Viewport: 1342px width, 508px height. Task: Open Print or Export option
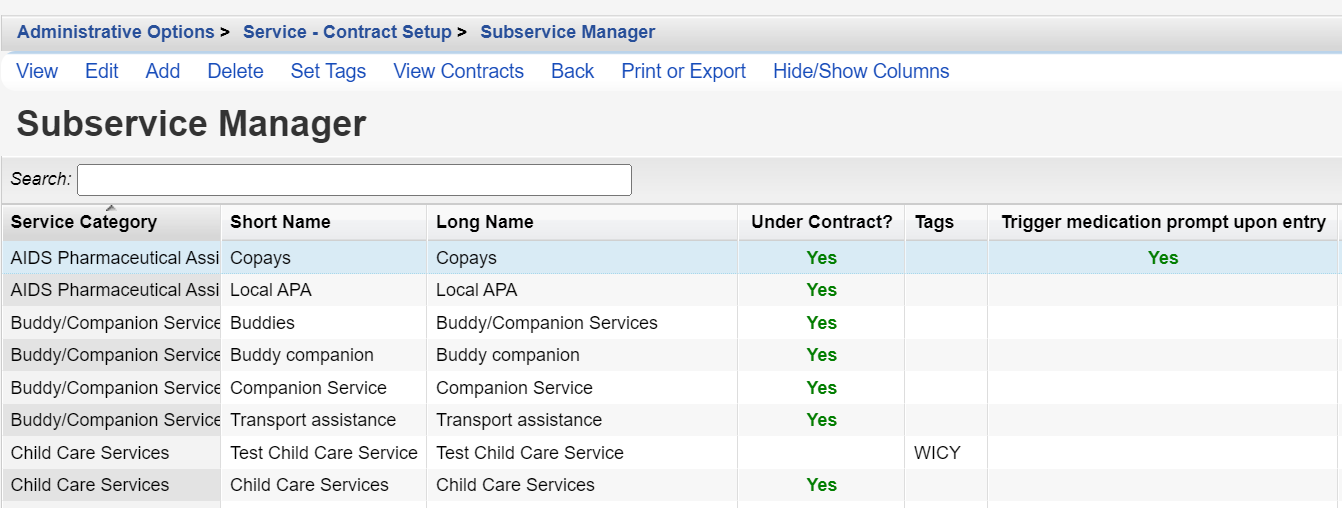(x=683, y=71)
